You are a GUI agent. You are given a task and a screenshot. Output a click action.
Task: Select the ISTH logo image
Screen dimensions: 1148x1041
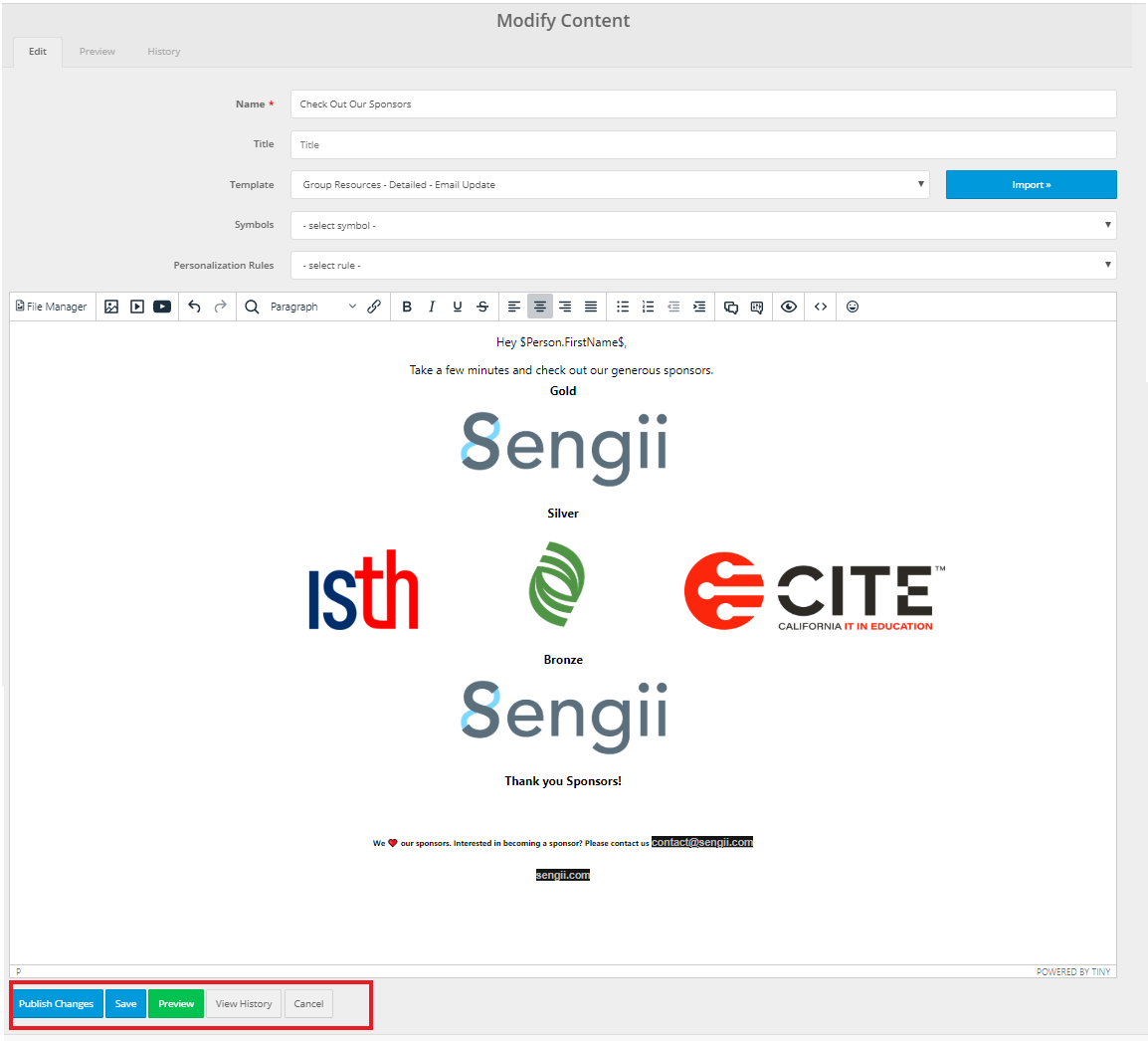pos(364,590)
